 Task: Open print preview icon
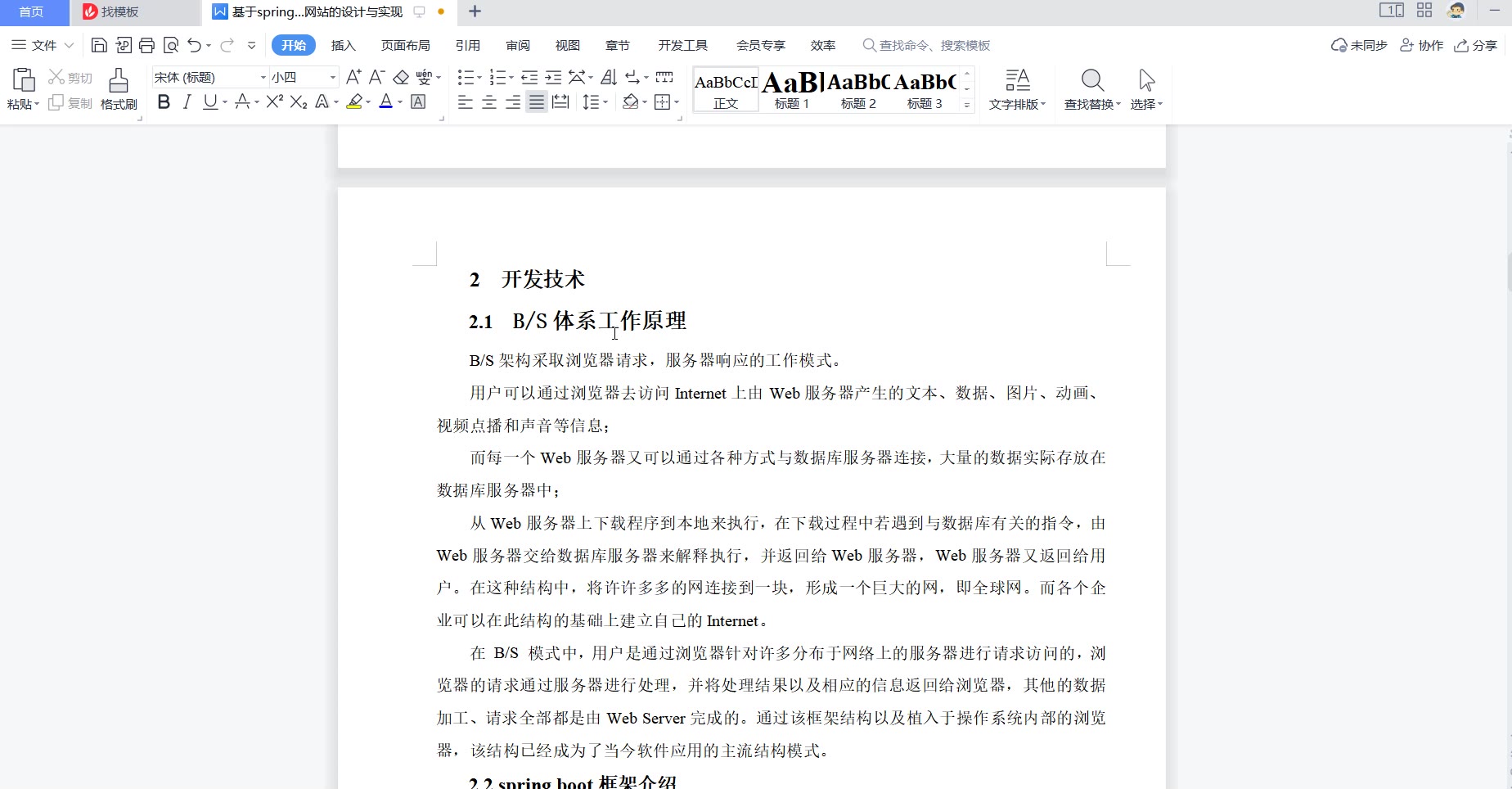tap(171, 45)
